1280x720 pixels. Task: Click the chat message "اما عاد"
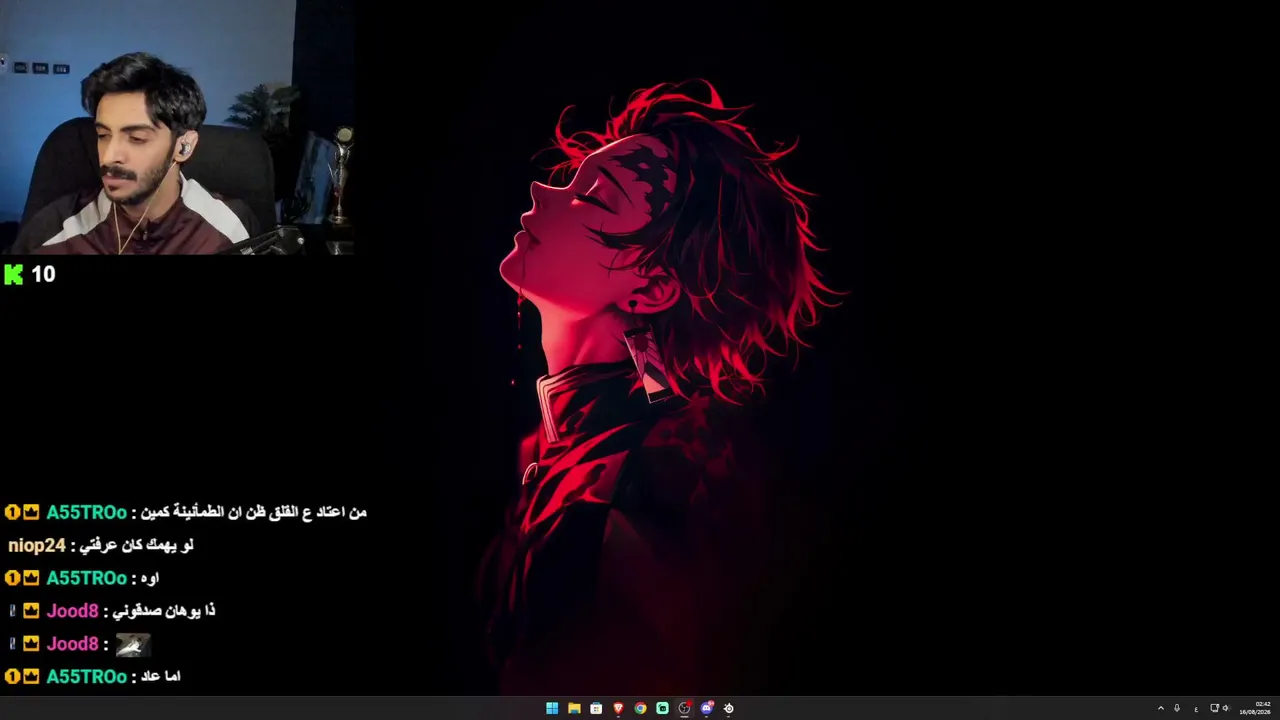[x=162, y=677]
